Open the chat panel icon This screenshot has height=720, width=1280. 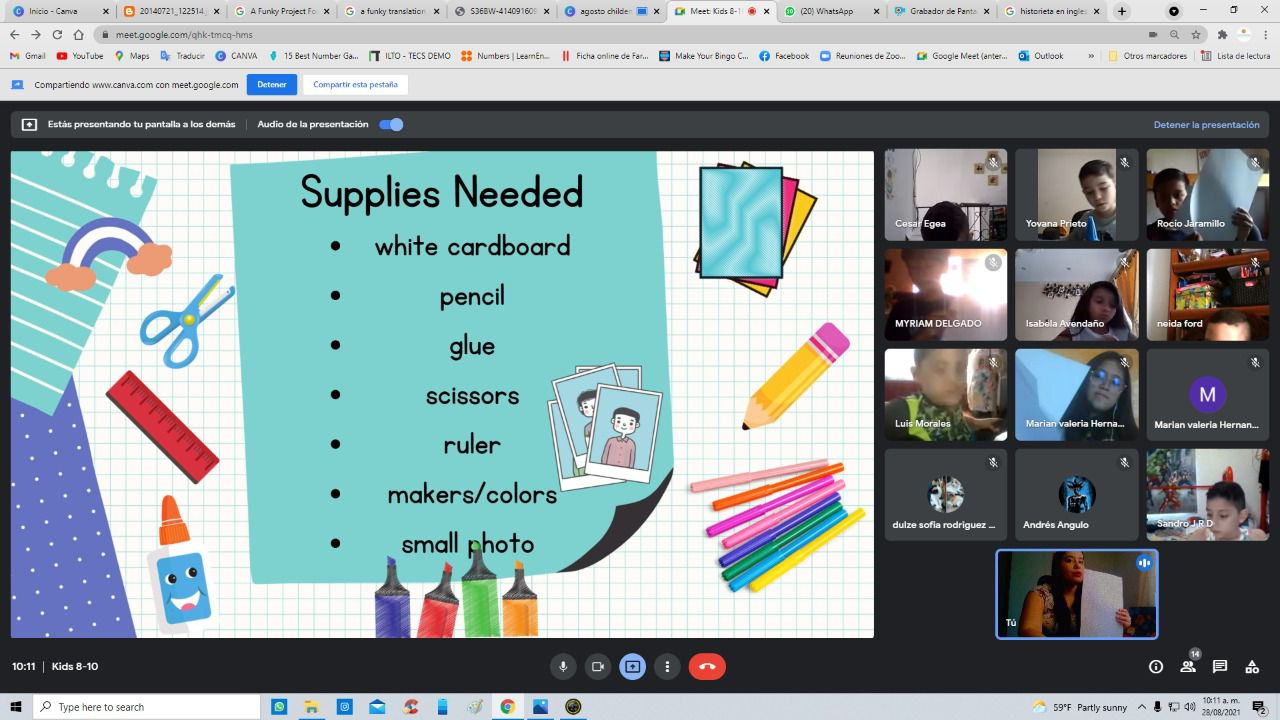[1220, 667]
